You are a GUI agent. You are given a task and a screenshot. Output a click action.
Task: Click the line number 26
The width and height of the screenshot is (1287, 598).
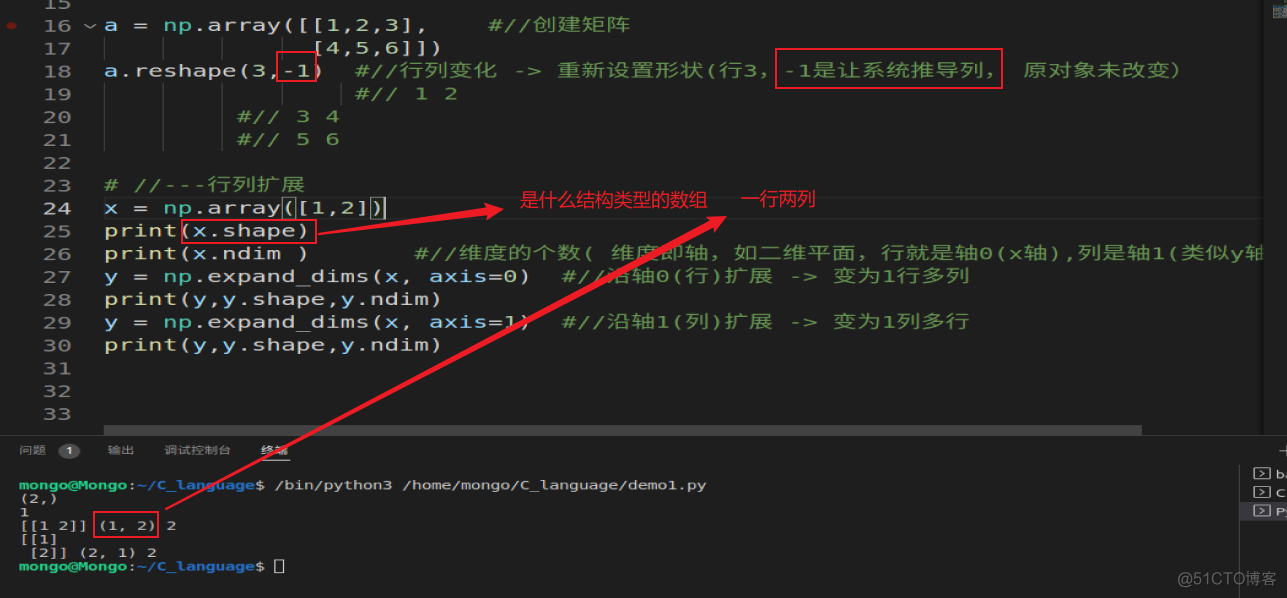pyautogui.click(x=58, y=254)
